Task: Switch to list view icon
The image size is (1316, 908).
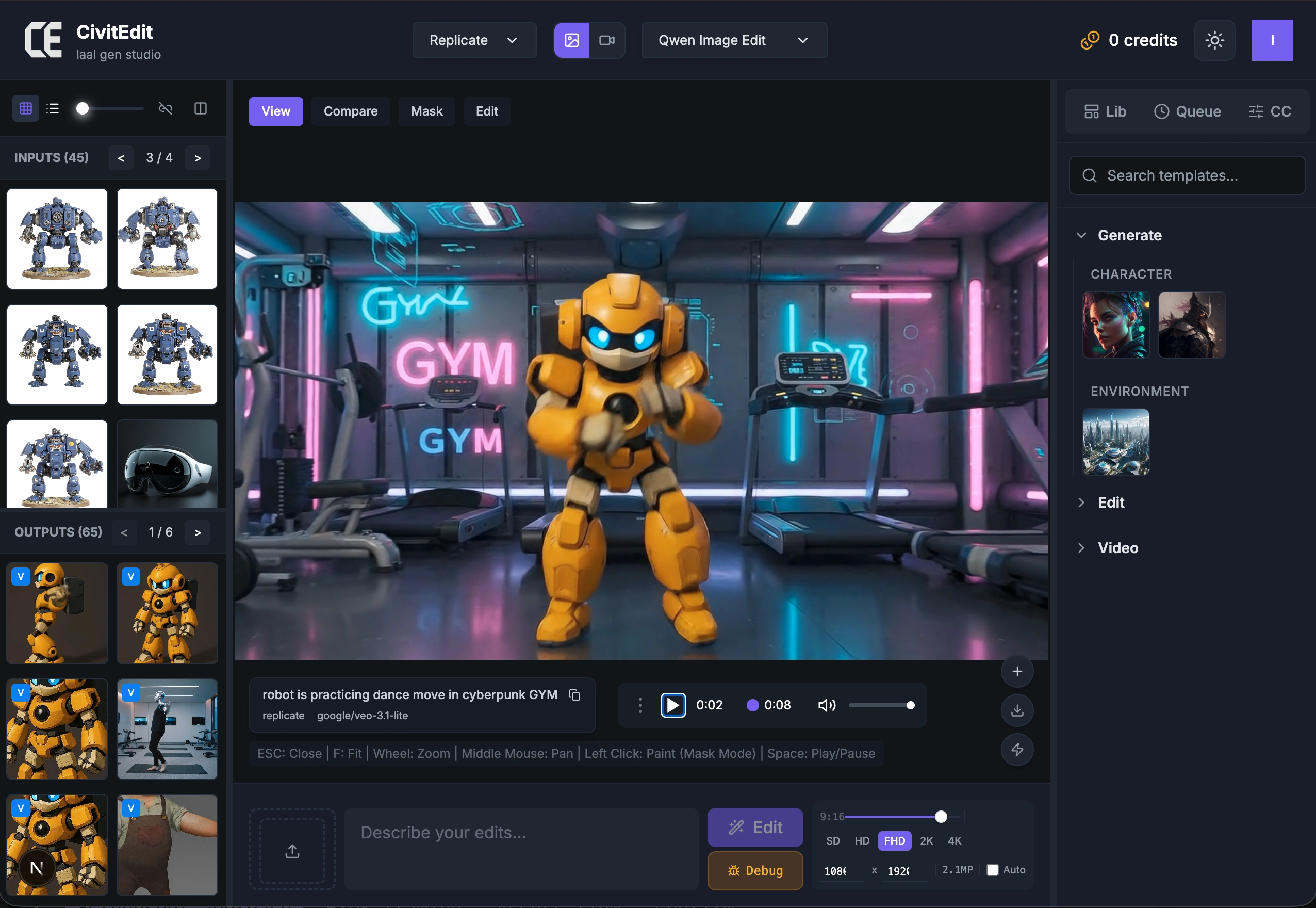Action: 53,109
